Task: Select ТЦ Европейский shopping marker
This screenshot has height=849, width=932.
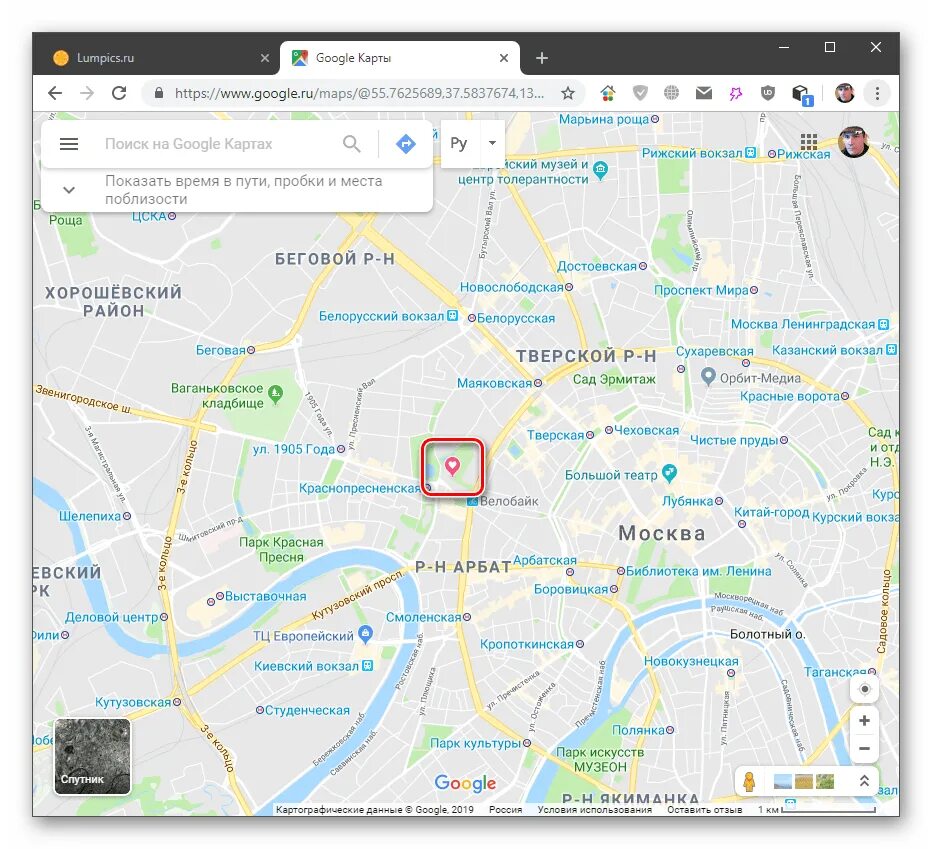Action: tap(366, 634)
